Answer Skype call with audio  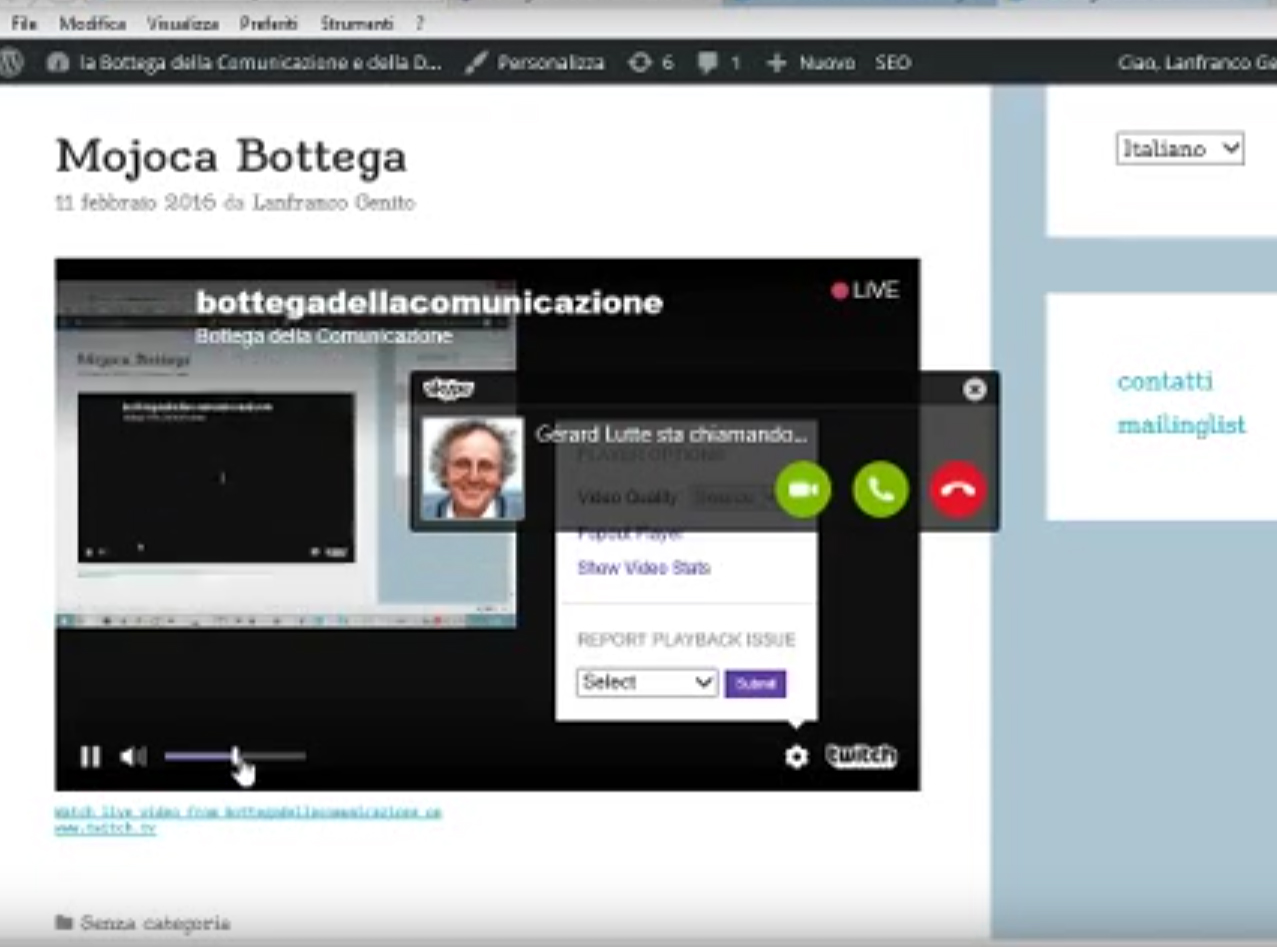pos(881,489)
